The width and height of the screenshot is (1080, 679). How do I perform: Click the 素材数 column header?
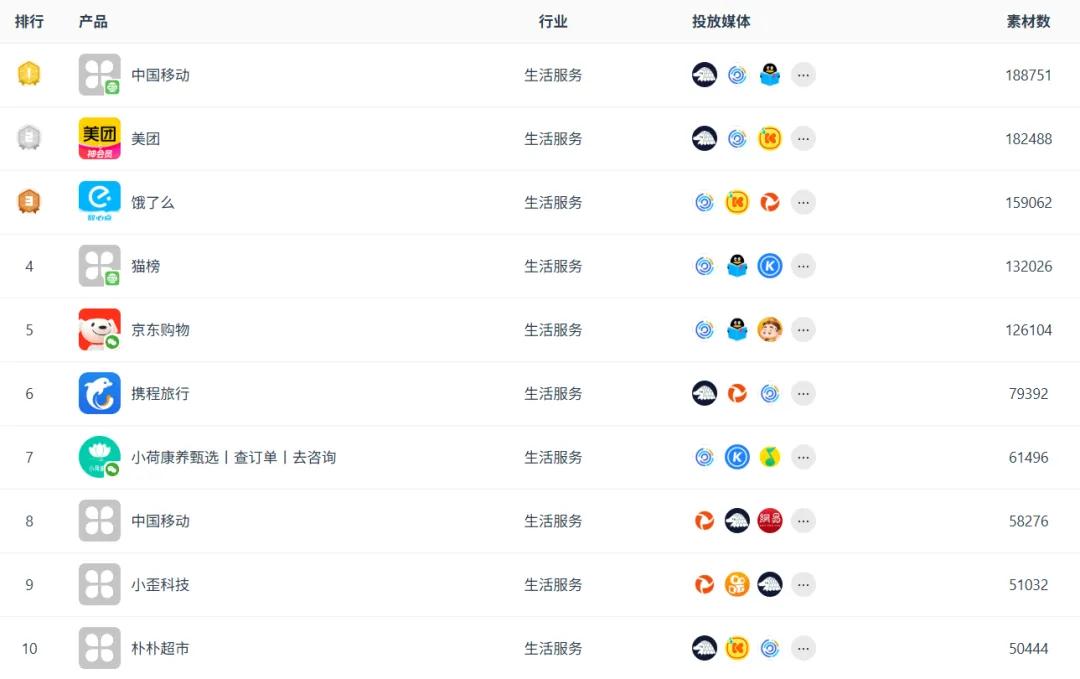pyautogui.click(x=1028, y=21)
